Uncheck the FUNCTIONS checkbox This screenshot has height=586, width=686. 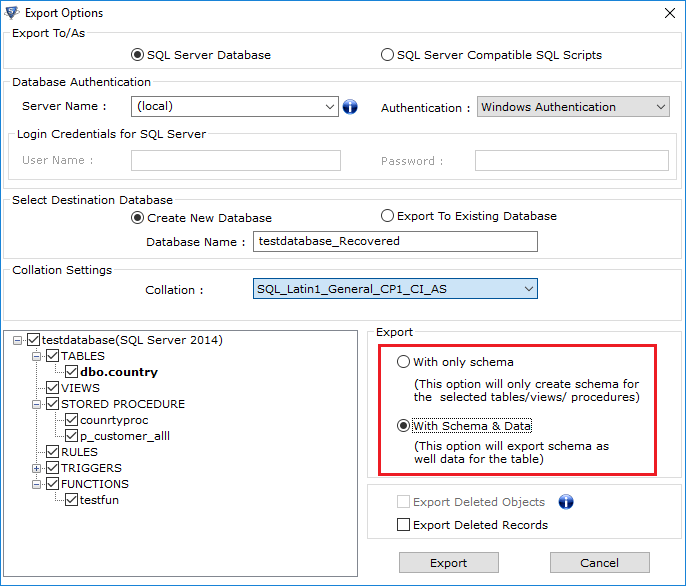(x=52, y=484)
